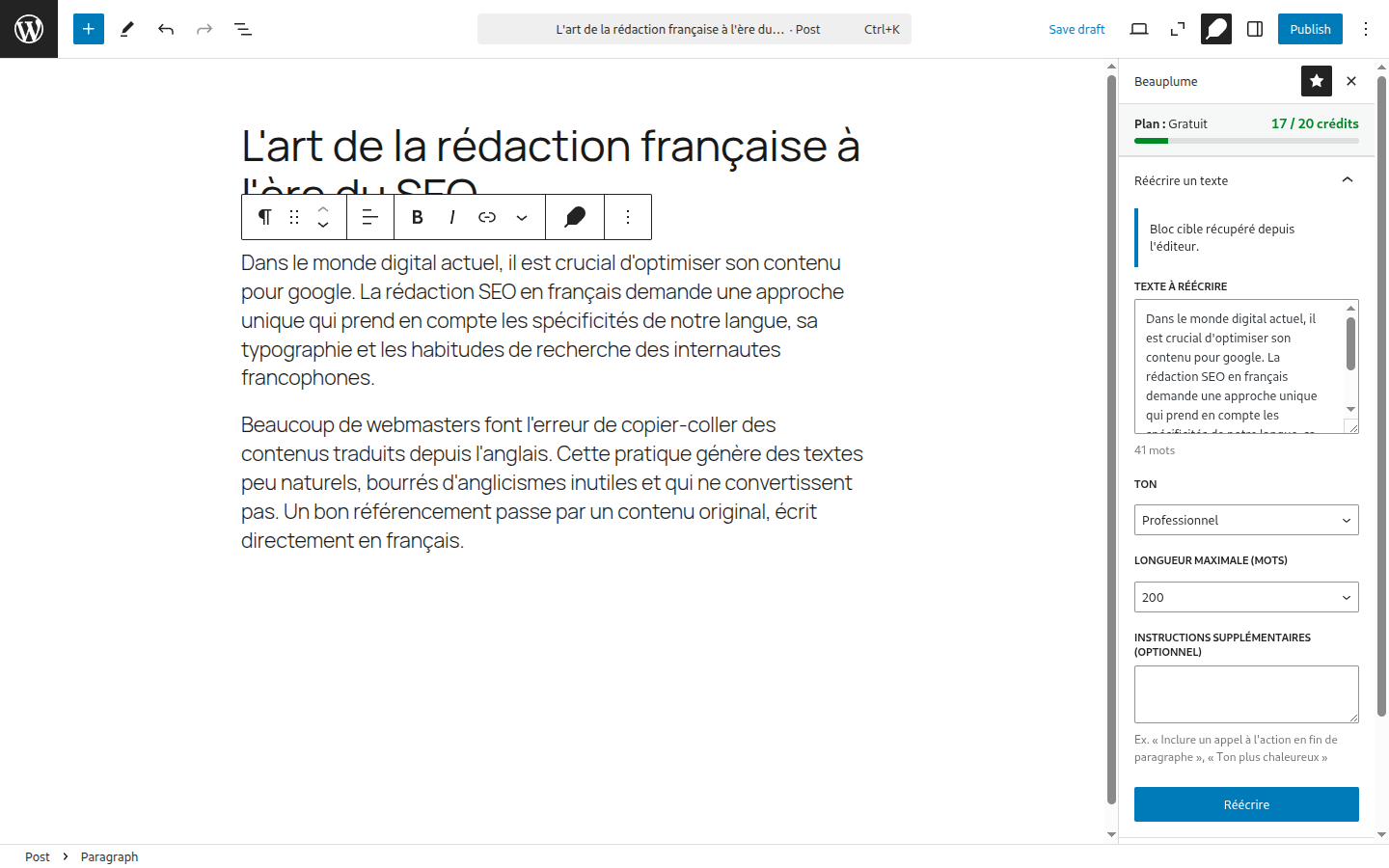Unpin Beauplume from toolbar star icon
The image size is (1389, 868).
click(x=1317, y=81)
